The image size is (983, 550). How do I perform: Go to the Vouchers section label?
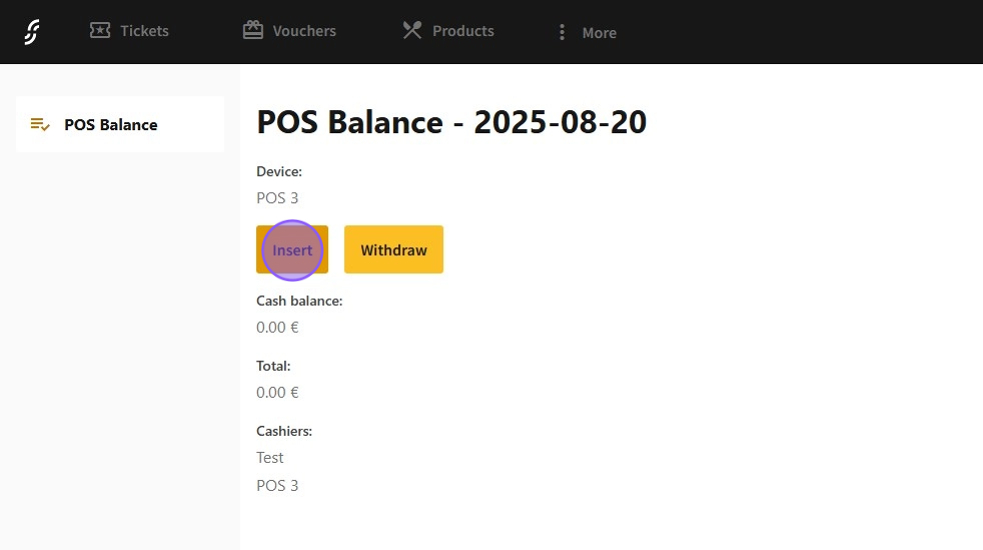[x=304, y=31]
